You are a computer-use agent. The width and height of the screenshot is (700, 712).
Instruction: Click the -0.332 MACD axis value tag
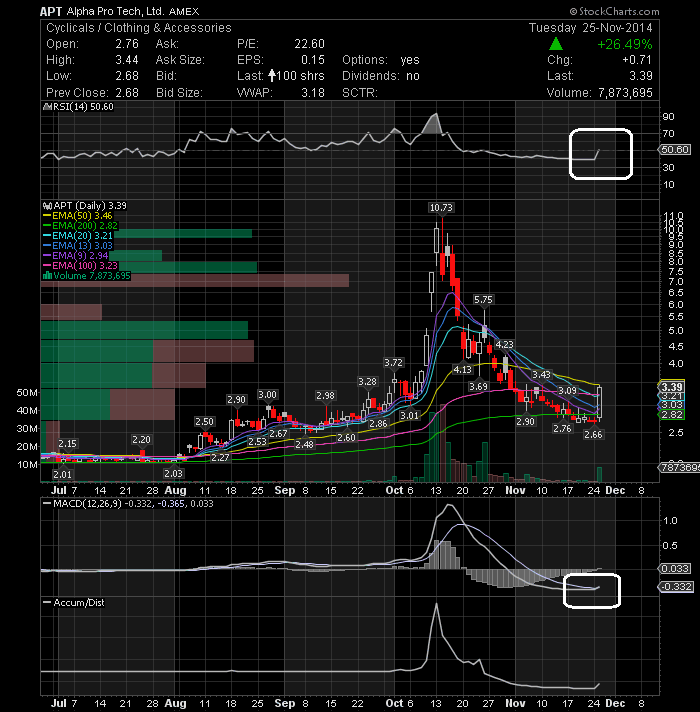click(675, 587)
